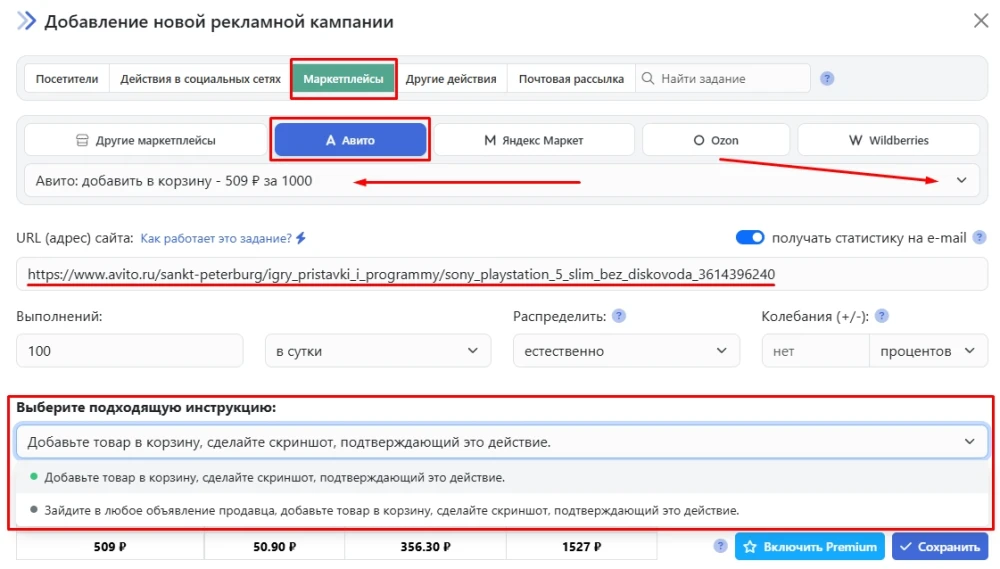1000x569 pixels.
Task: Click the double-arrow logo icon in header
Action: 26,21
